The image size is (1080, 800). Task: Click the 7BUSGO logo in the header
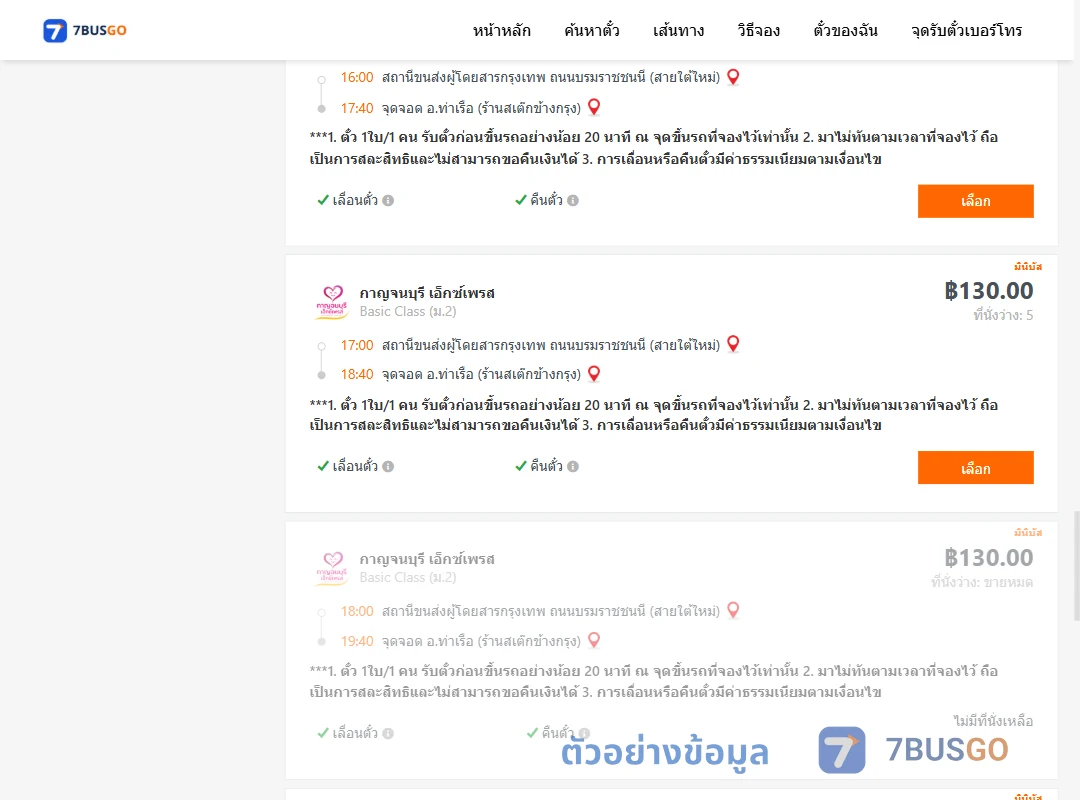pos(85,30)
